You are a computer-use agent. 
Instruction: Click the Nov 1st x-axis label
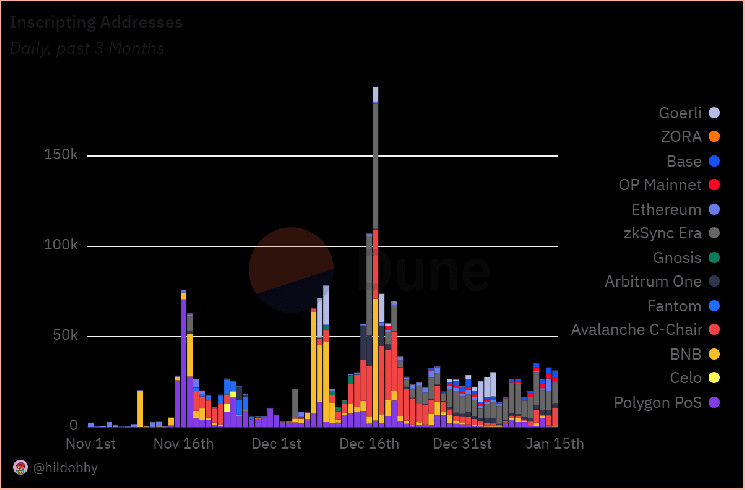(90, 443)
